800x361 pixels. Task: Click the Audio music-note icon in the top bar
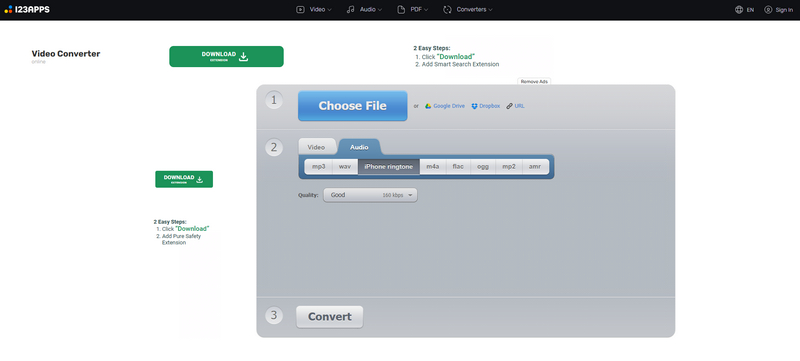[x=351, y=9]
